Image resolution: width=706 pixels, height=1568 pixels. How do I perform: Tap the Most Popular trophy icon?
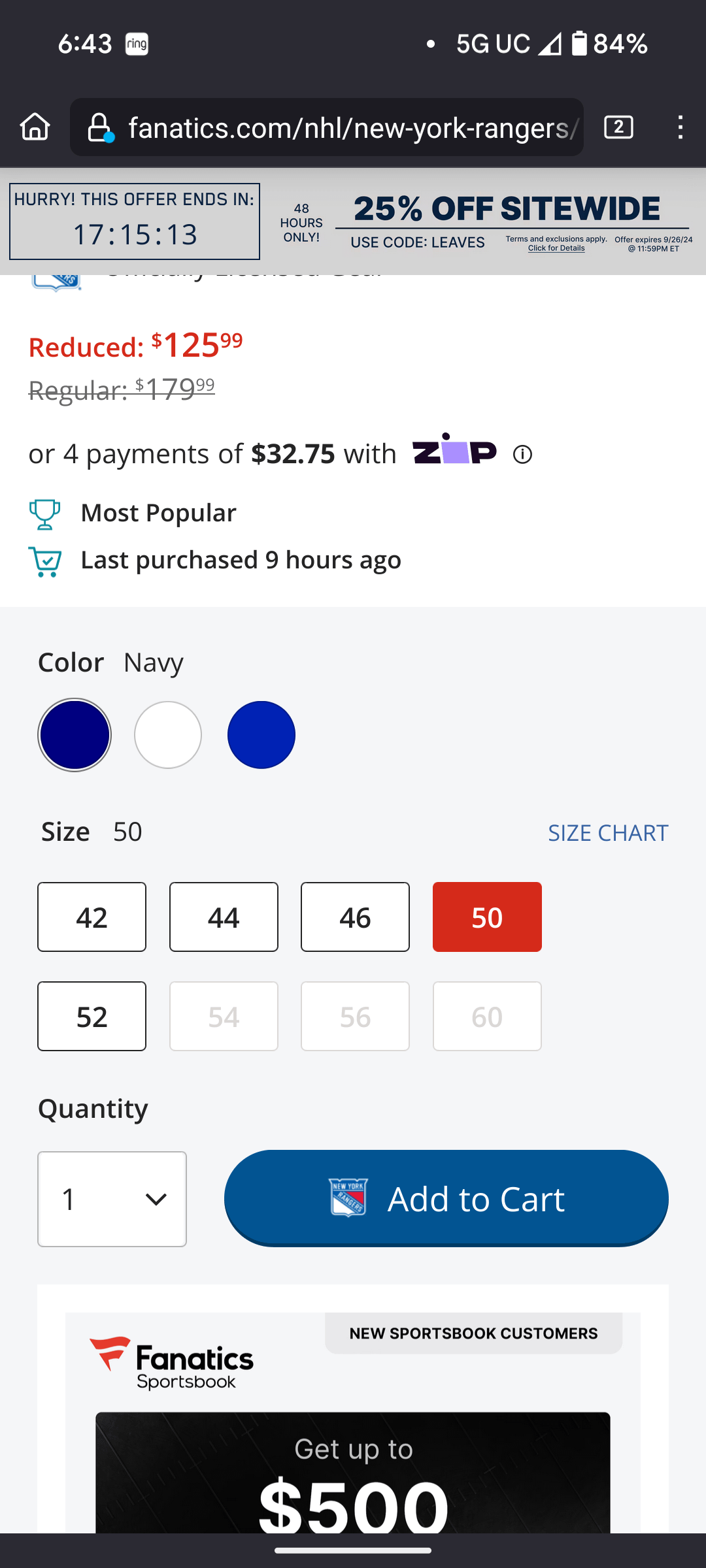[44, 514]
